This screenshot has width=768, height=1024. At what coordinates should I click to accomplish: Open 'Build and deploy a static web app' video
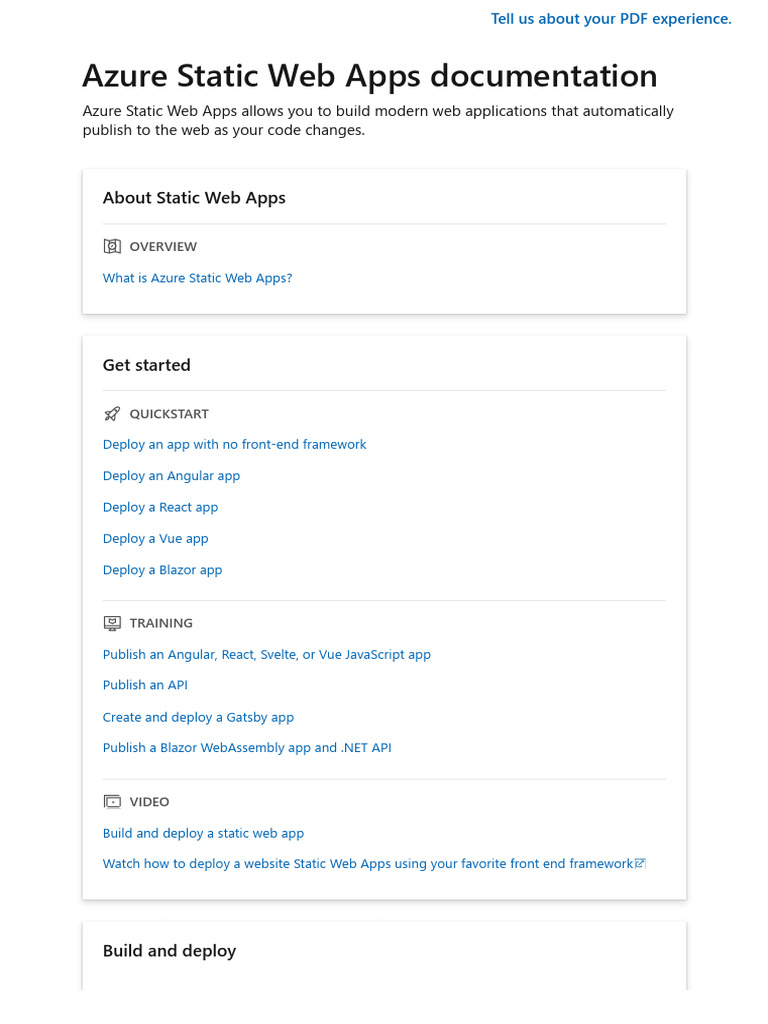click(203, 833)
